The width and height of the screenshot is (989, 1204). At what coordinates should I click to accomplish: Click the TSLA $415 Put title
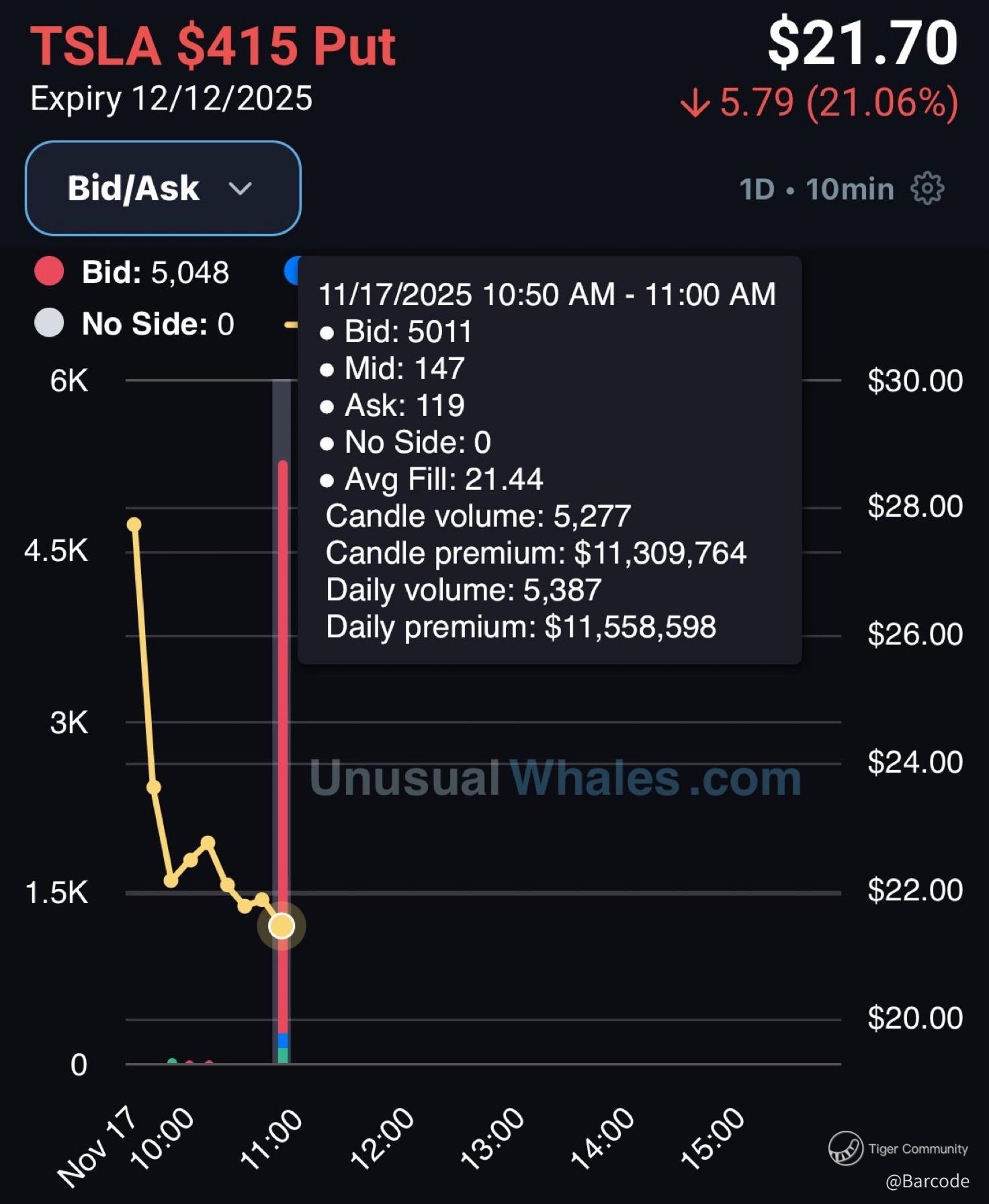[213, 46]
